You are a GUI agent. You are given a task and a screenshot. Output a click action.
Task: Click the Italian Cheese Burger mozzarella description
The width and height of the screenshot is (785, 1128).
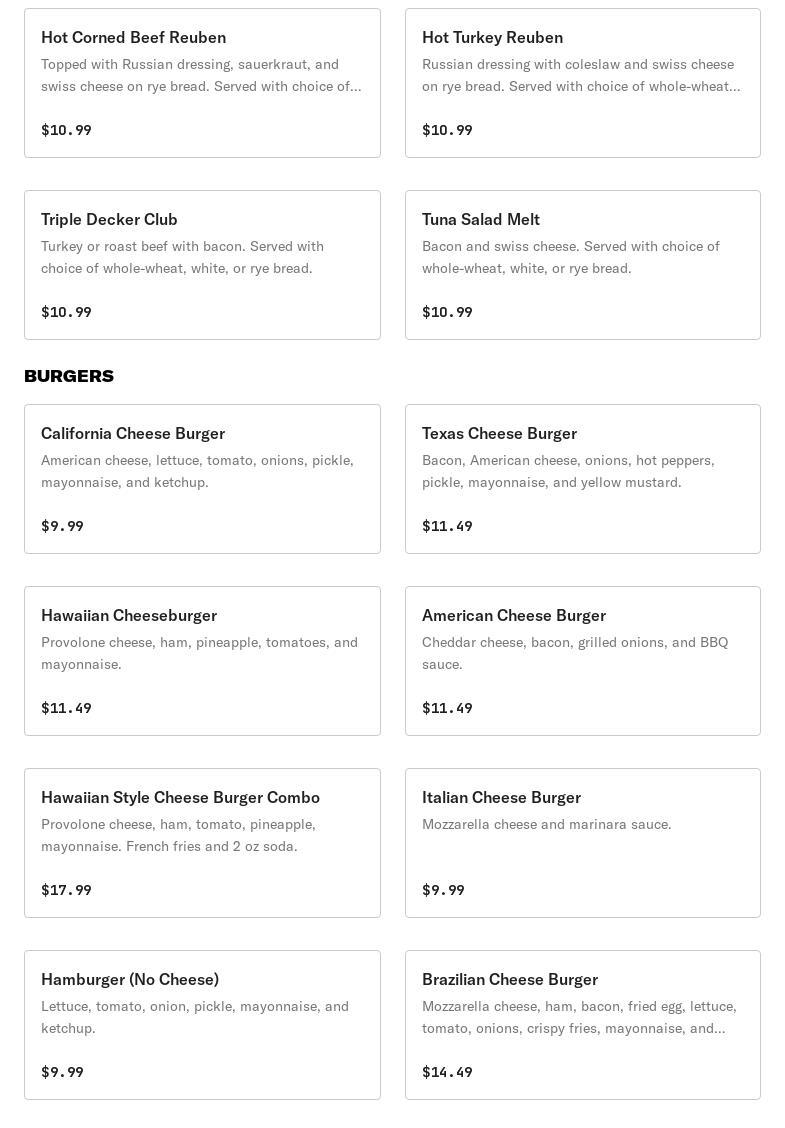click(x=546, y=824)
